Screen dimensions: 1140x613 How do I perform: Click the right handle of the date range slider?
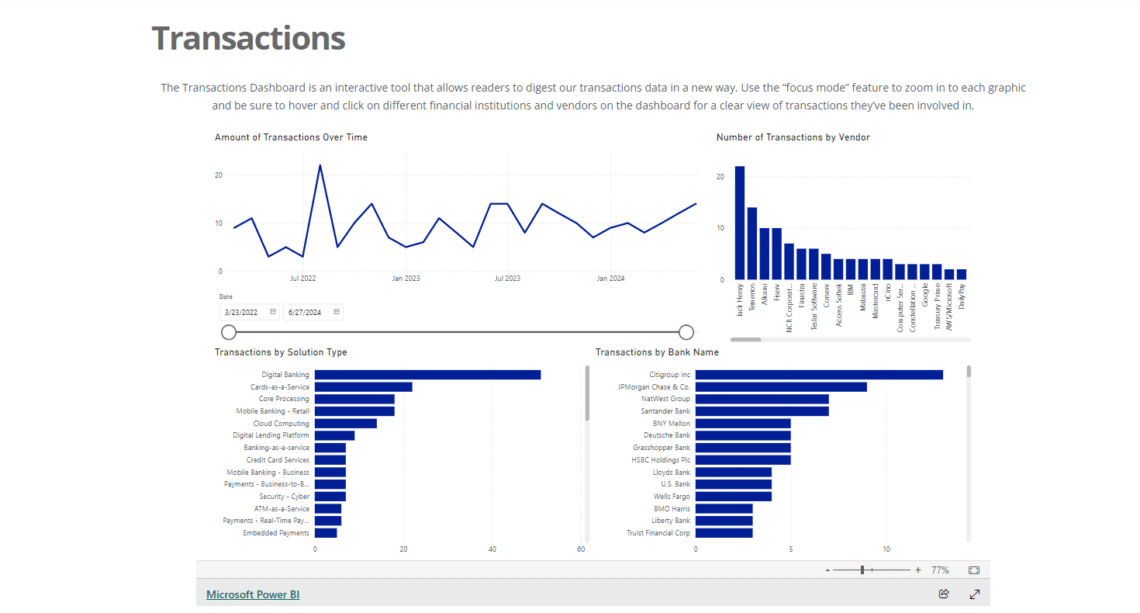coord(686,332)
